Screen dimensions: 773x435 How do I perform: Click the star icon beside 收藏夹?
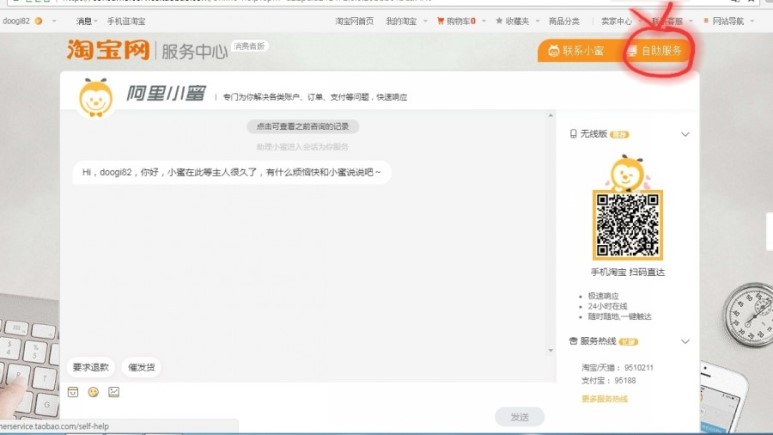tap(499, 21)
